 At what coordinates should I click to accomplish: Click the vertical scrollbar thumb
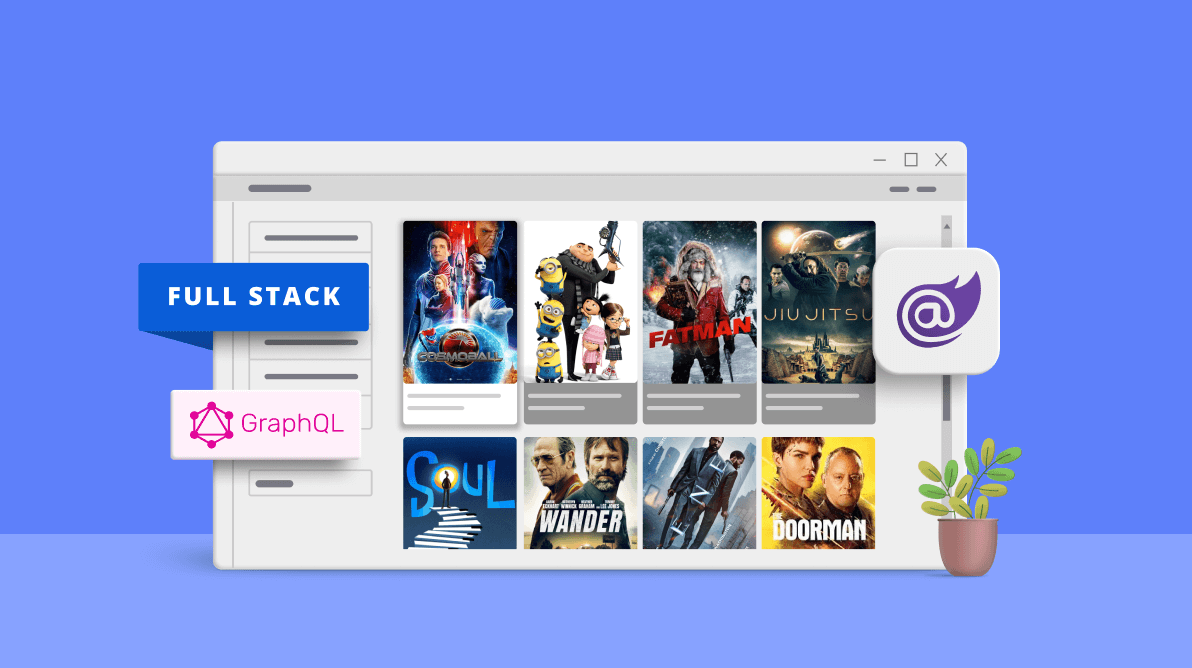pos(946,397)
